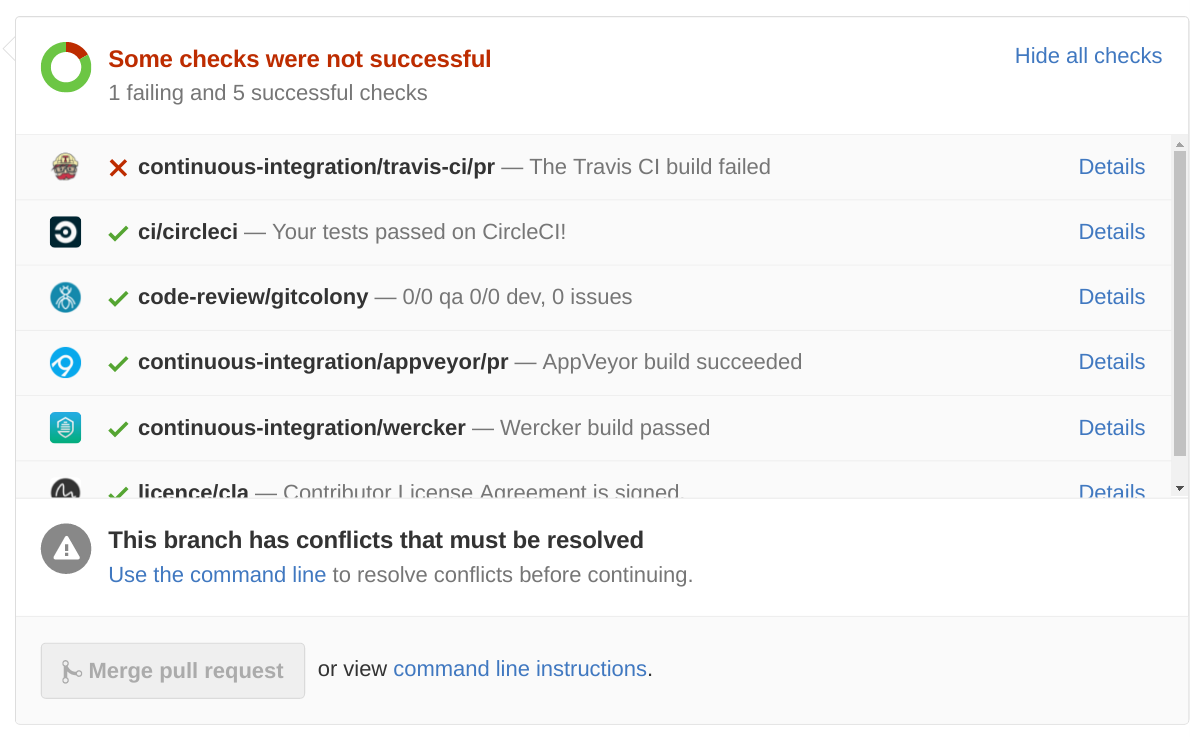Collapse the checks list via Hide all checks
1203x737 pixels.
coord(1088,56)
